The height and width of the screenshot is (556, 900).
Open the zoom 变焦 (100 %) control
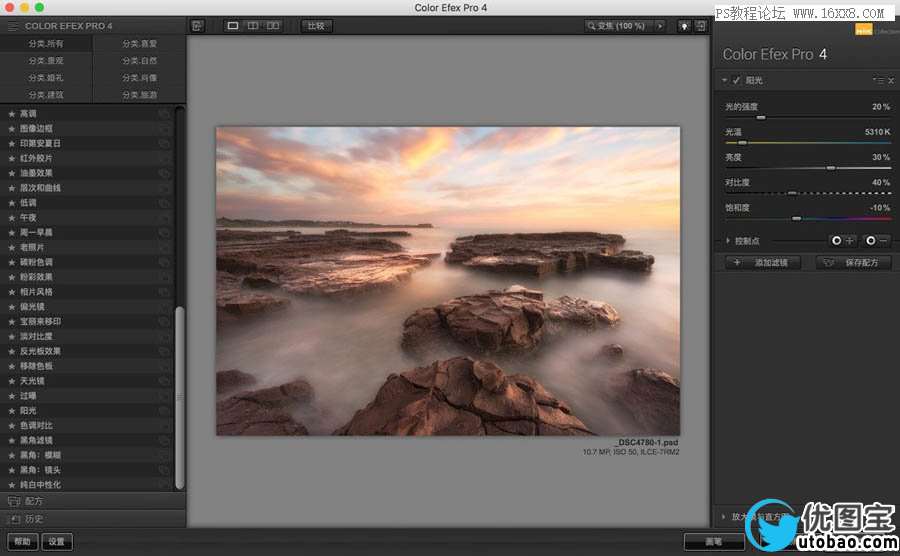tap(619, 26)
